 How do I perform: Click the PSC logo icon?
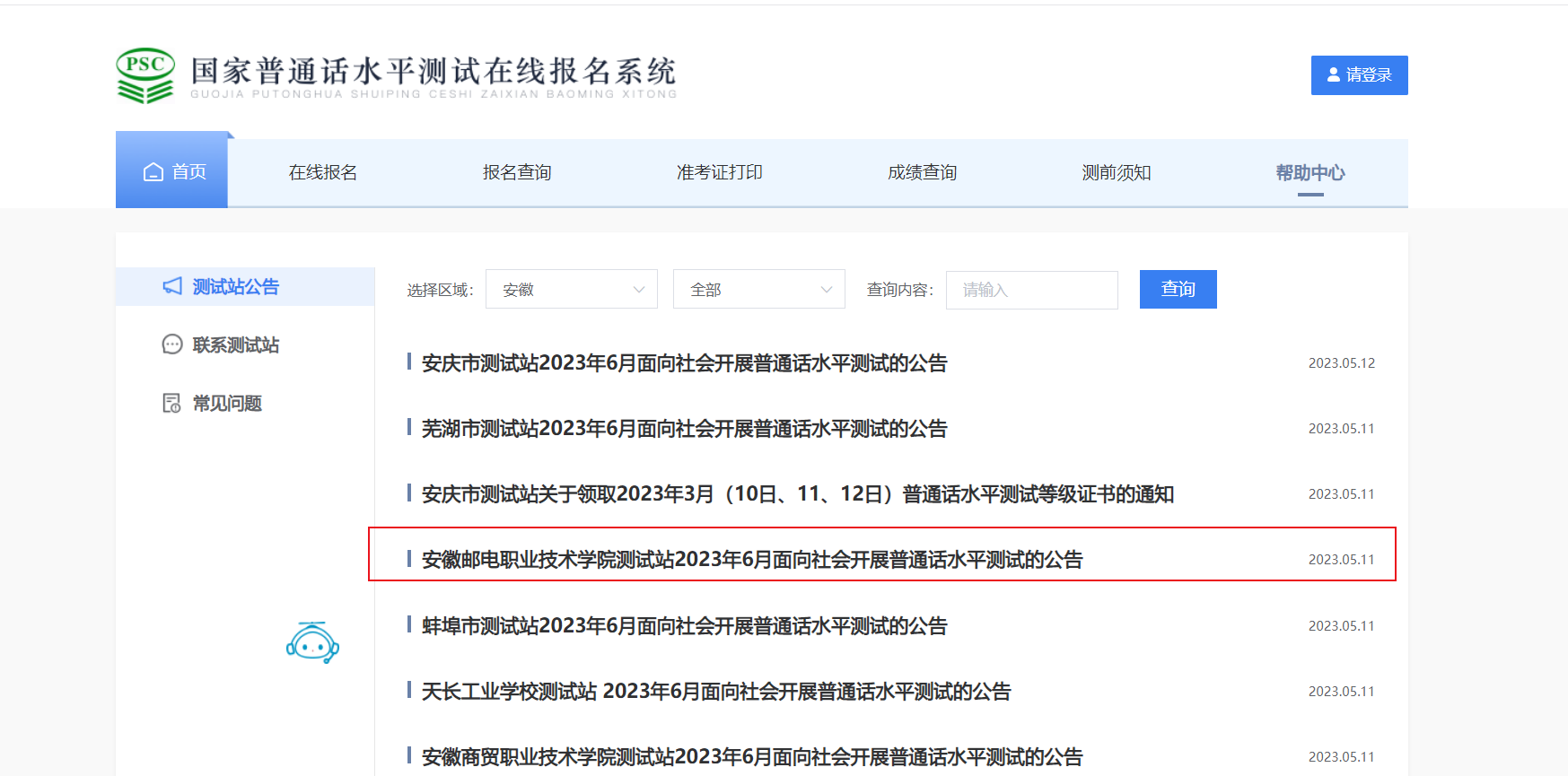point(145,75)
